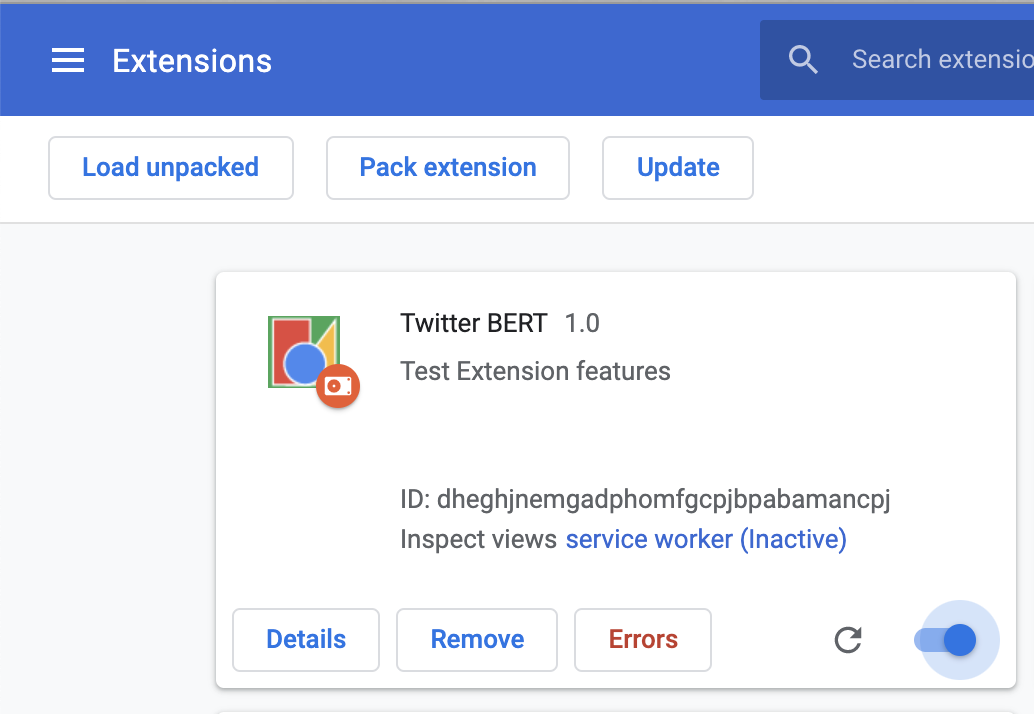
Task: Click the Twitter BERT extension icon
Action: tap(304, 352)
